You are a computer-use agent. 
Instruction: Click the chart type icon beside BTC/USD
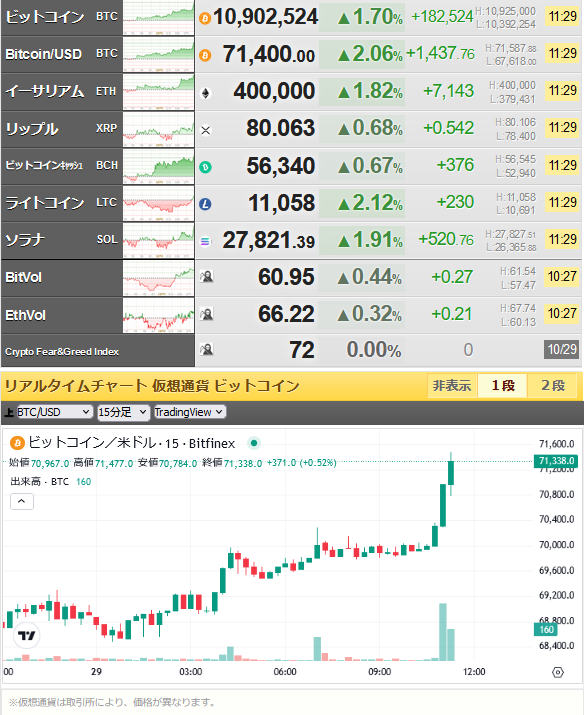(9, 413)
